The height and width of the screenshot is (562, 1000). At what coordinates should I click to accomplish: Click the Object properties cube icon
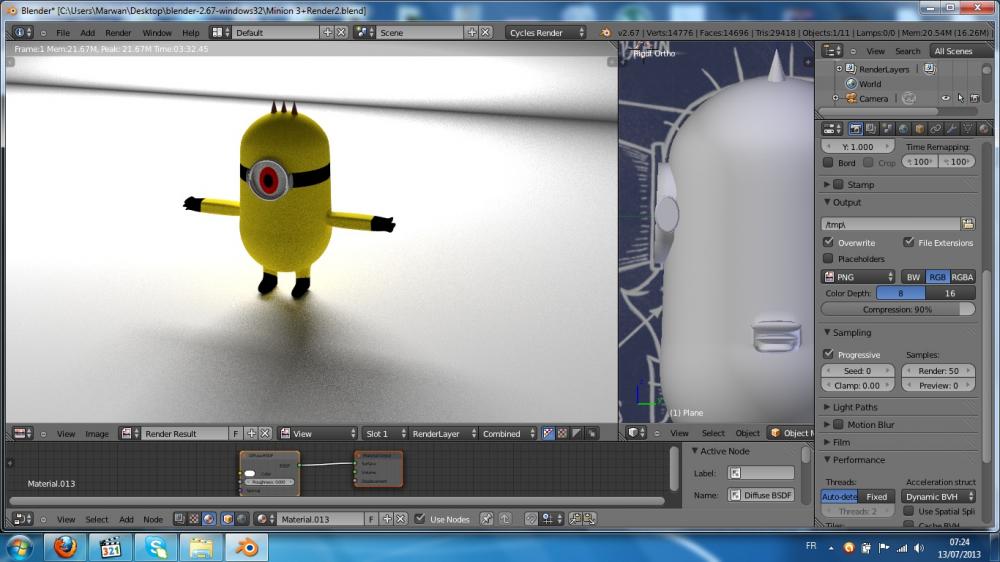(920, 129)
